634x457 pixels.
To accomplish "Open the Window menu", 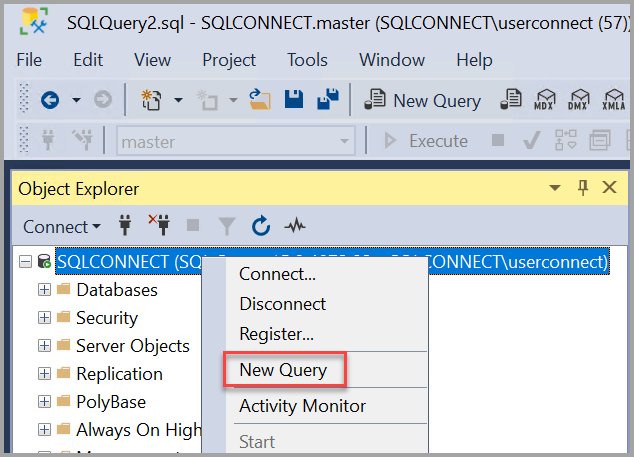I will [392, 60].
